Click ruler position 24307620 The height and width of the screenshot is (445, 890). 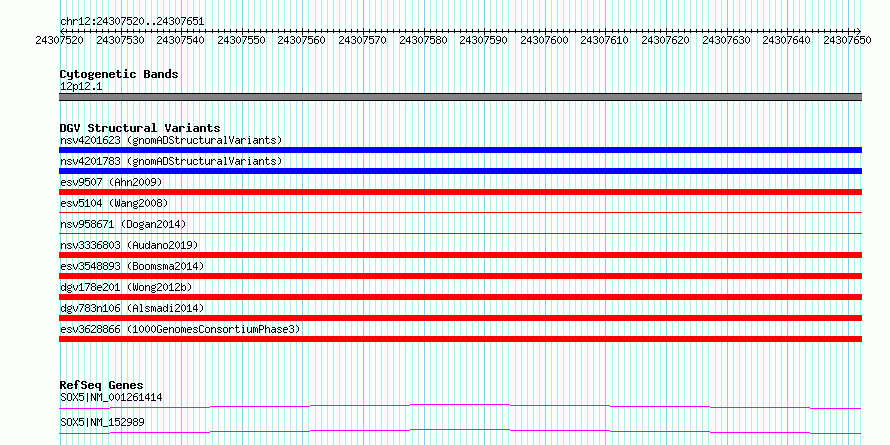tap(665, 40)
